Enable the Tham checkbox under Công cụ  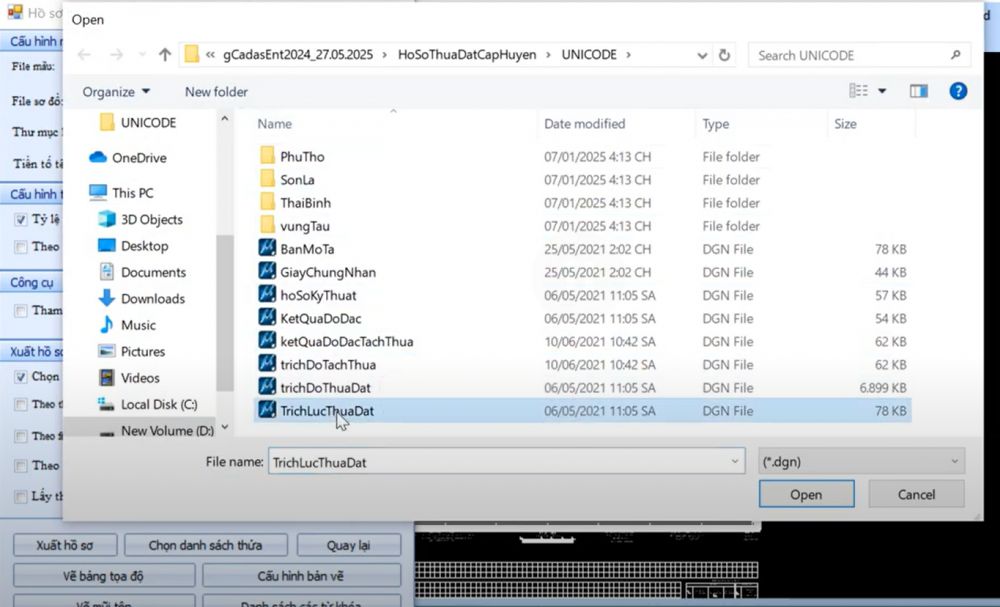(20, 310)
